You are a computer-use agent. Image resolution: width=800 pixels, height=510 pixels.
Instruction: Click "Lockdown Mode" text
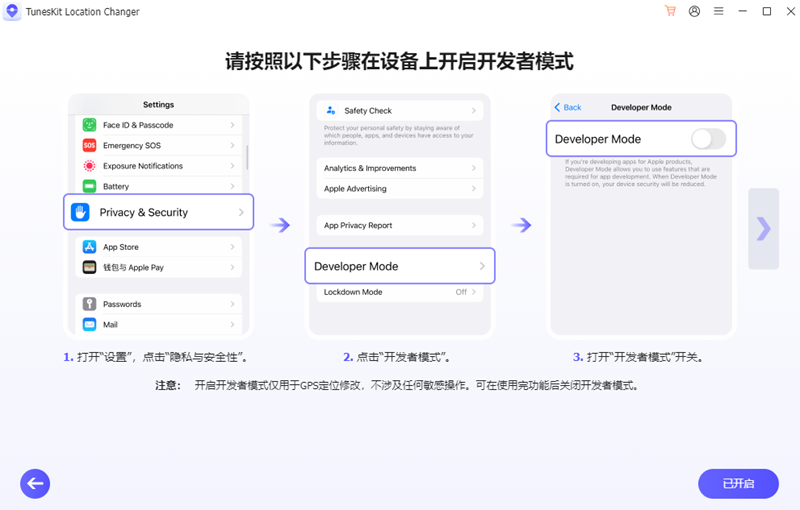click(353, 292)
